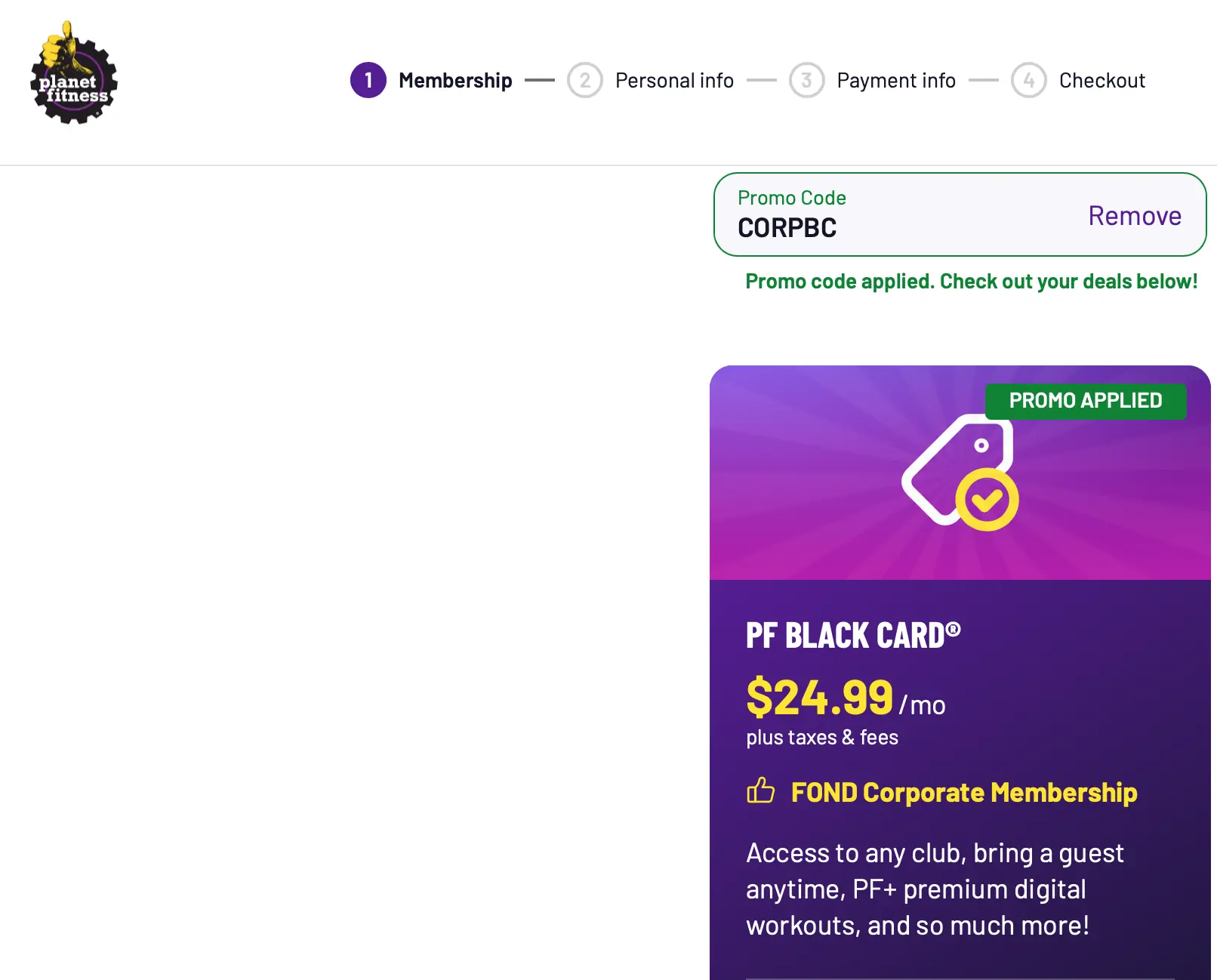Click the FOND Corporate Membership label

pos(964,792)
